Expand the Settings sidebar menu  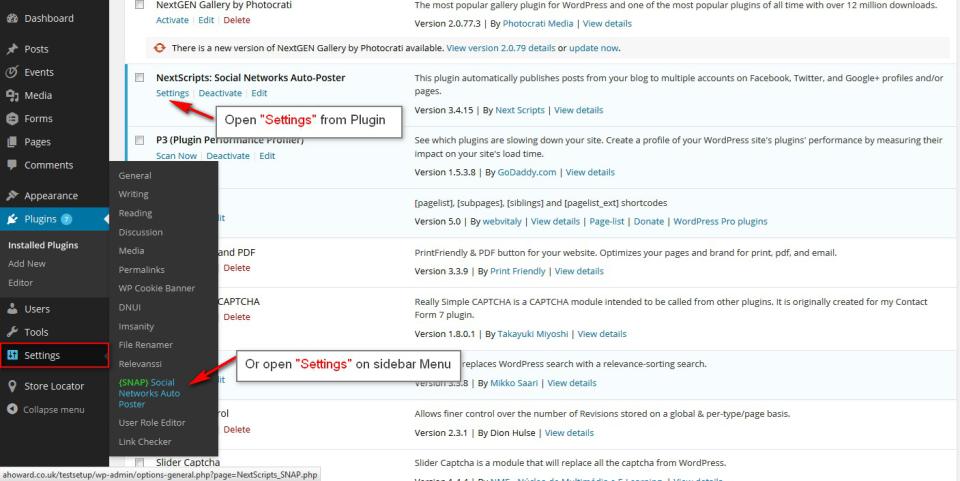42,355
